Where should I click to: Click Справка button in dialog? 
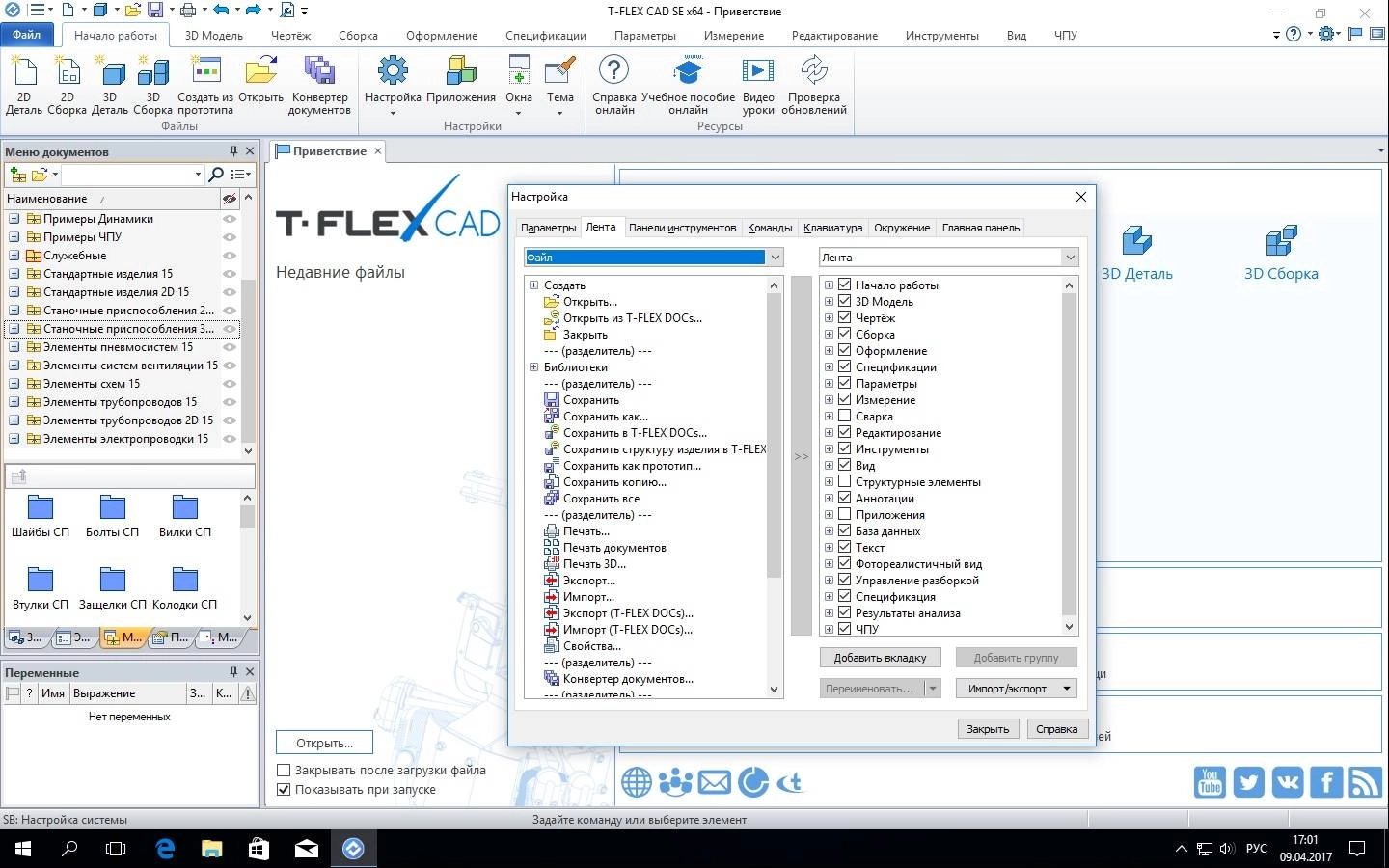pos(1056,728)
